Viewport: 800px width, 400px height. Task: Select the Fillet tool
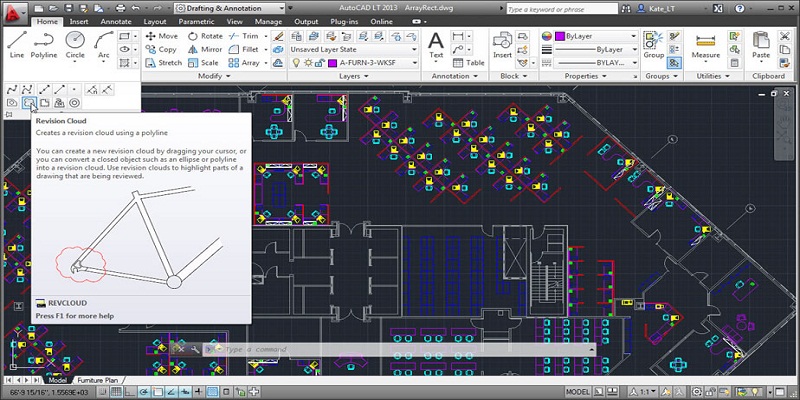[244, 49]
